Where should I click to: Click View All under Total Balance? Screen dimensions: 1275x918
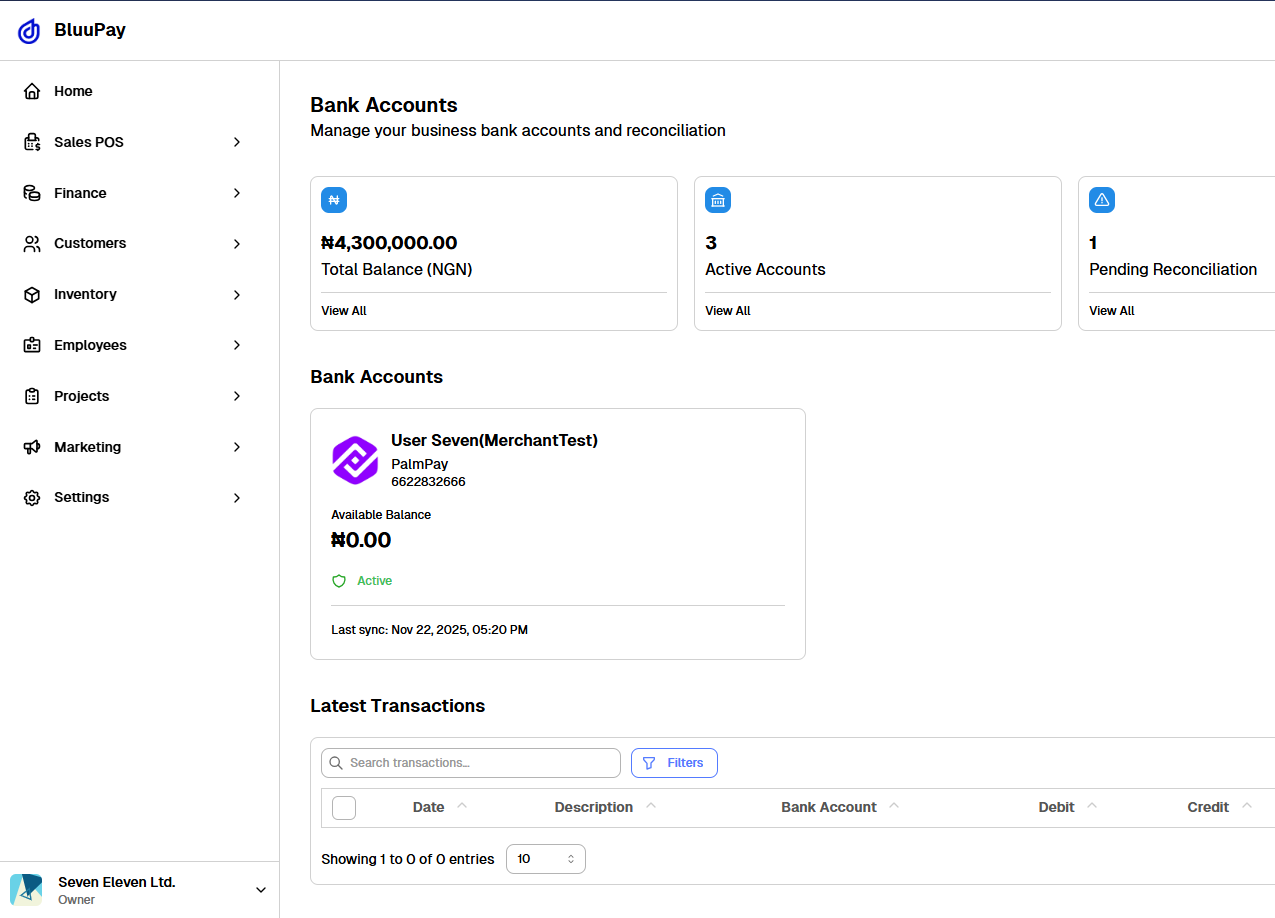point(344,311)
